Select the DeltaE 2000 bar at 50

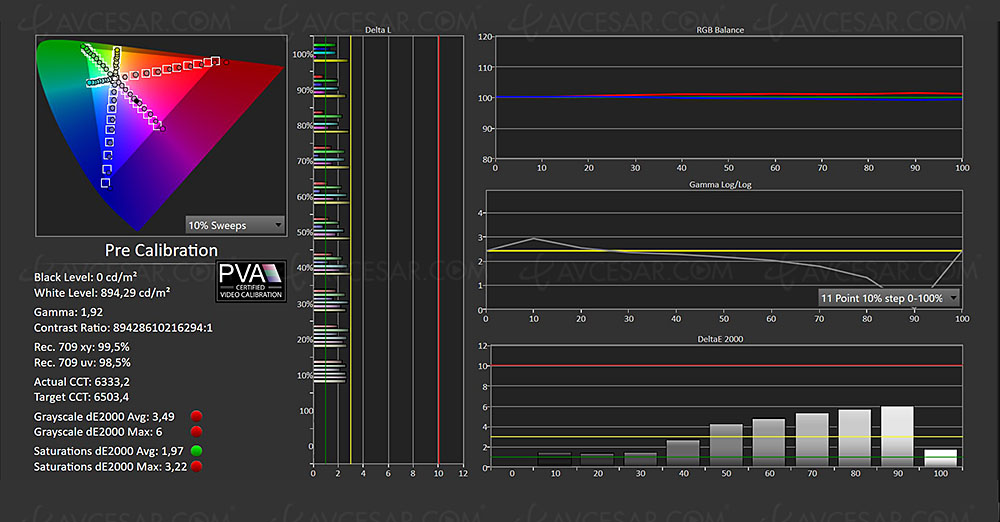(726, 445)
